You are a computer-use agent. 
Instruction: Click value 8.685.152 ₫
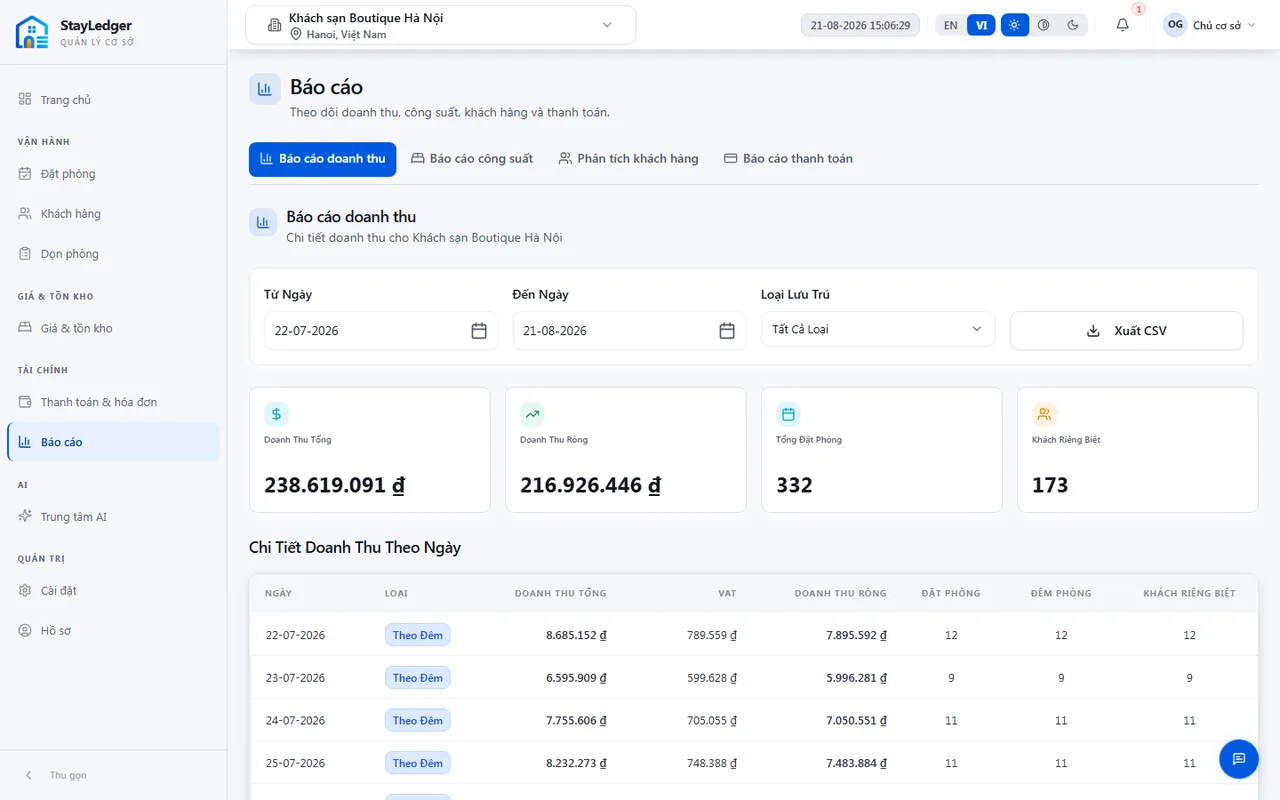point(577,635)
